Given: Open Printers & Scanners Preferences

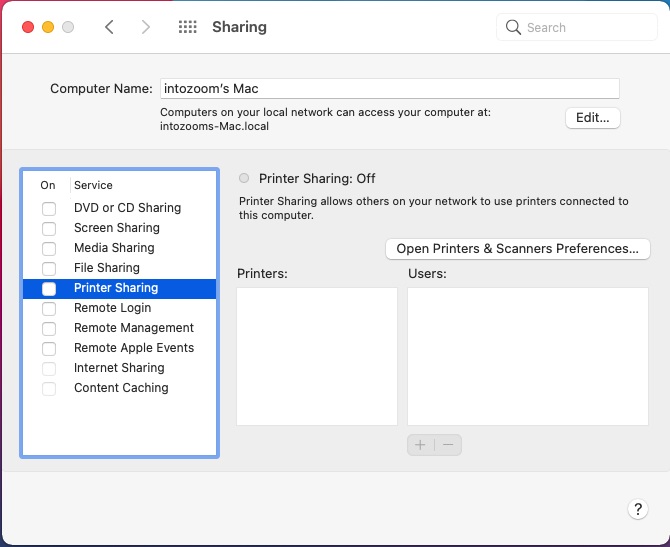Looking at the screenshot, I should point(517,249).
